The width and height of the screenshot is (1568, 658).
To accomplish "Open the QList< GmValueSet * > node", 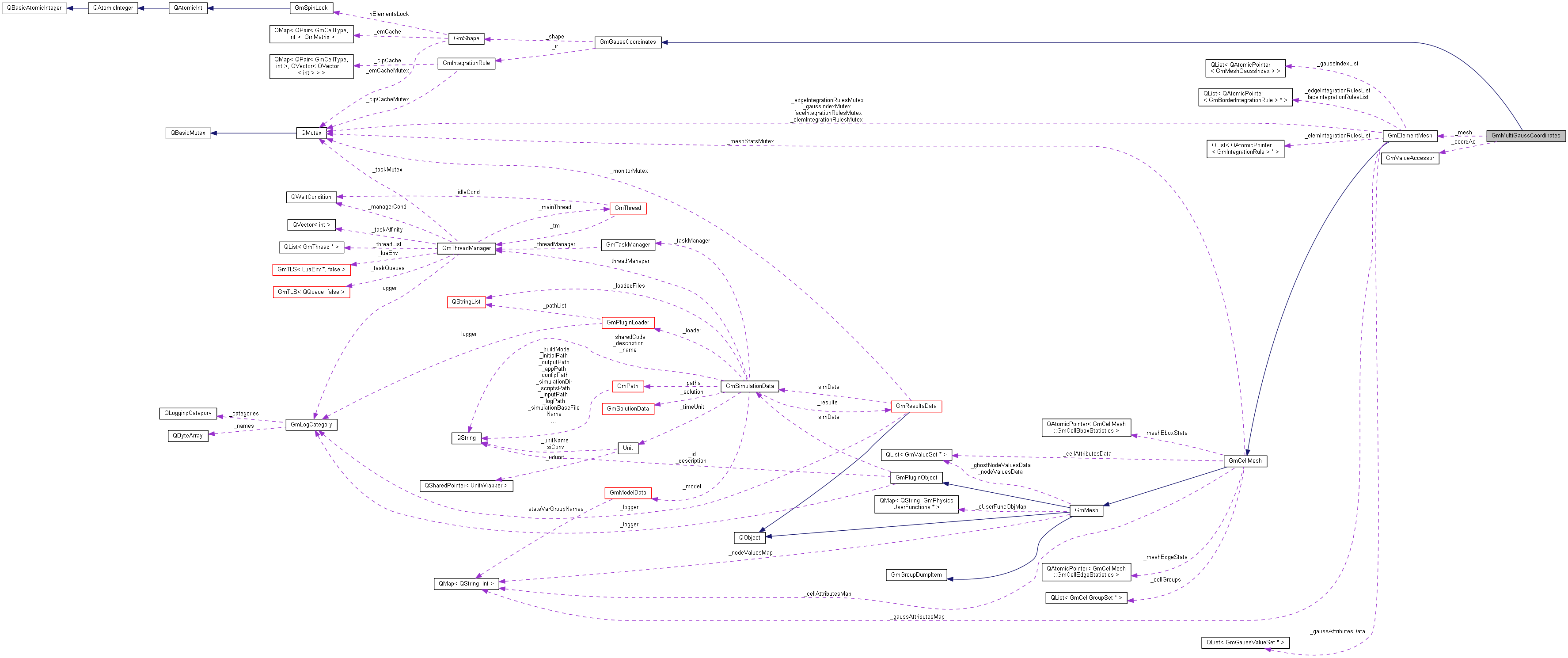I will pyautogui.click(x=916, y=455).
